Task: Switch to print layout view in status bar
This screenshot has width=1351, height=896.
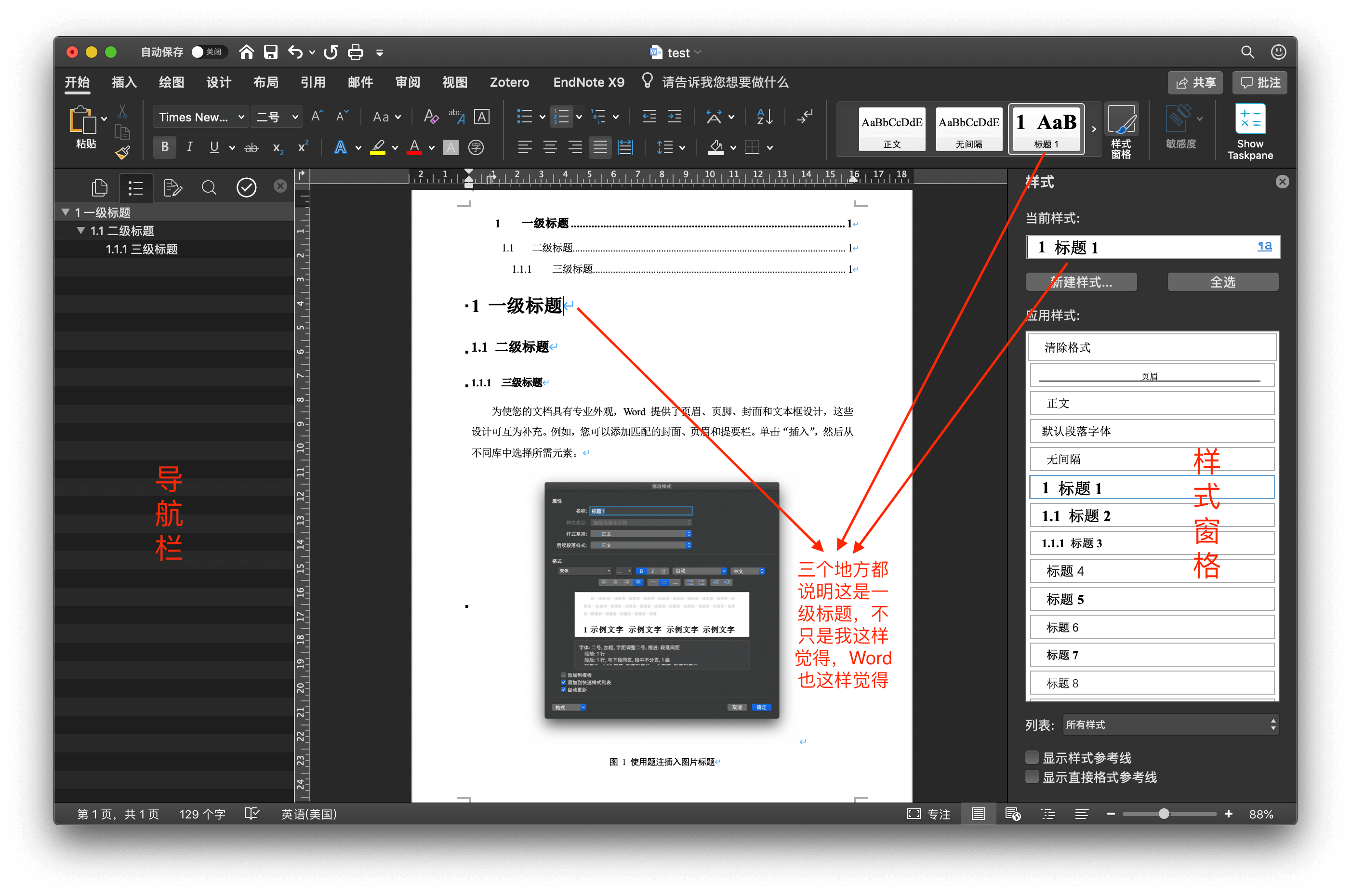Action: pyautogui.click(x=978, y=814)
